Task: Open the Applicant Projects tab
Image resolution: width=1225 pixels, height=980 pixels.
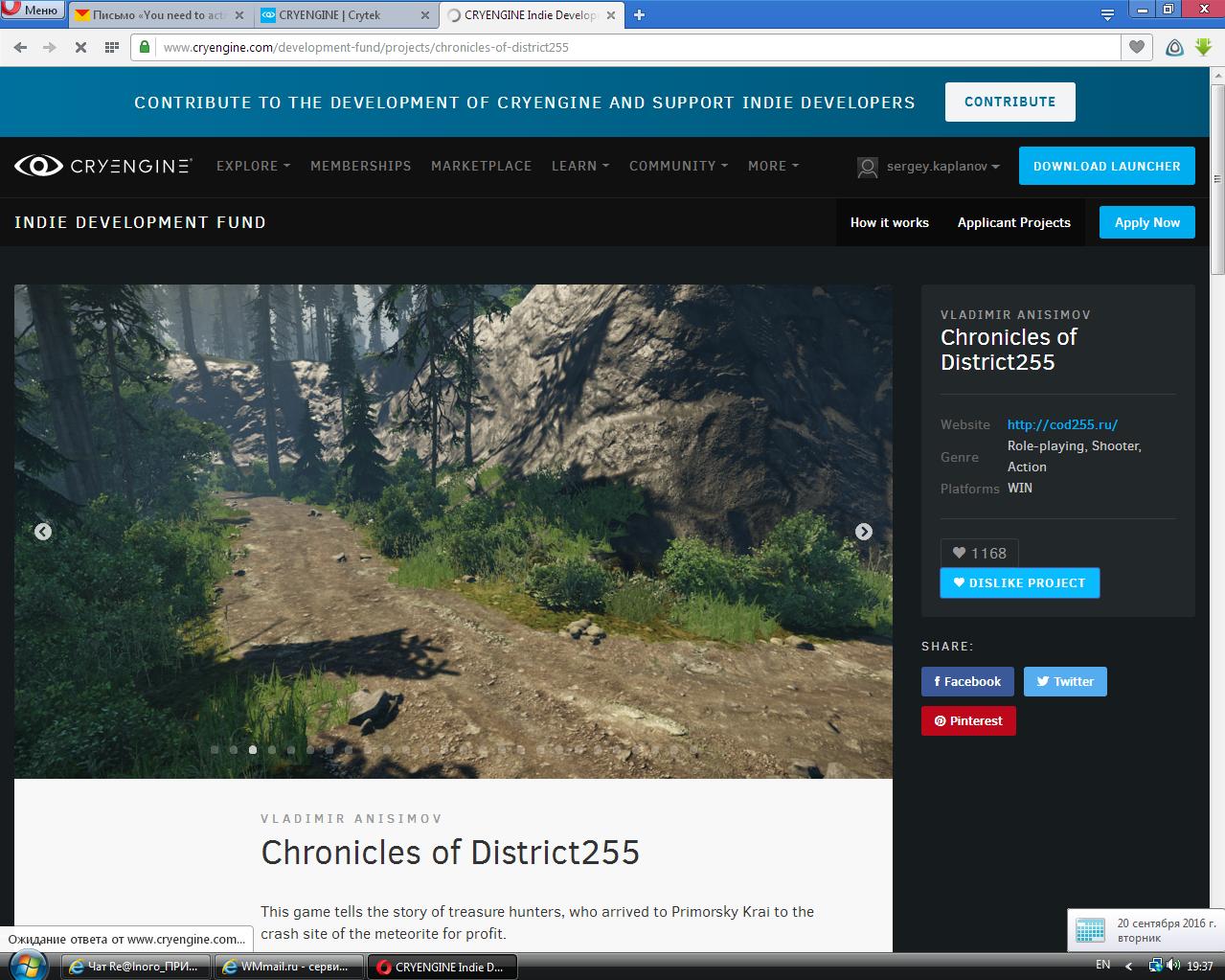Action: click(1013, 222)
